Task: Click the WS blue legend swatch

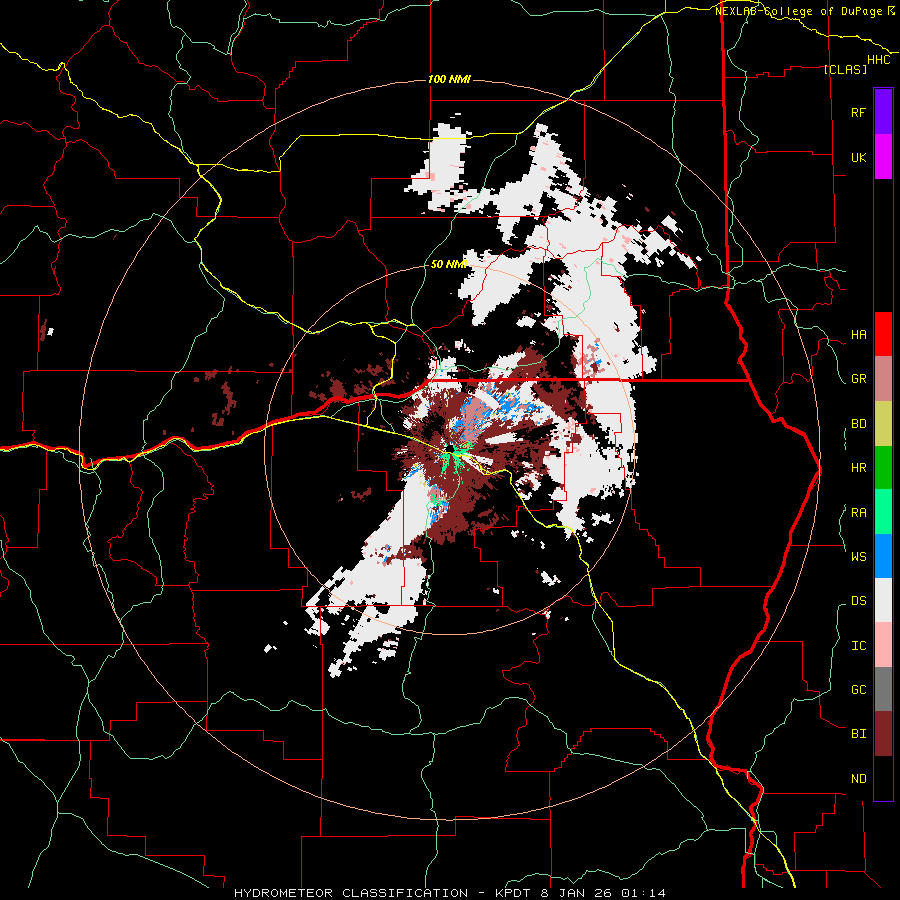Action: tap(883, 556)
